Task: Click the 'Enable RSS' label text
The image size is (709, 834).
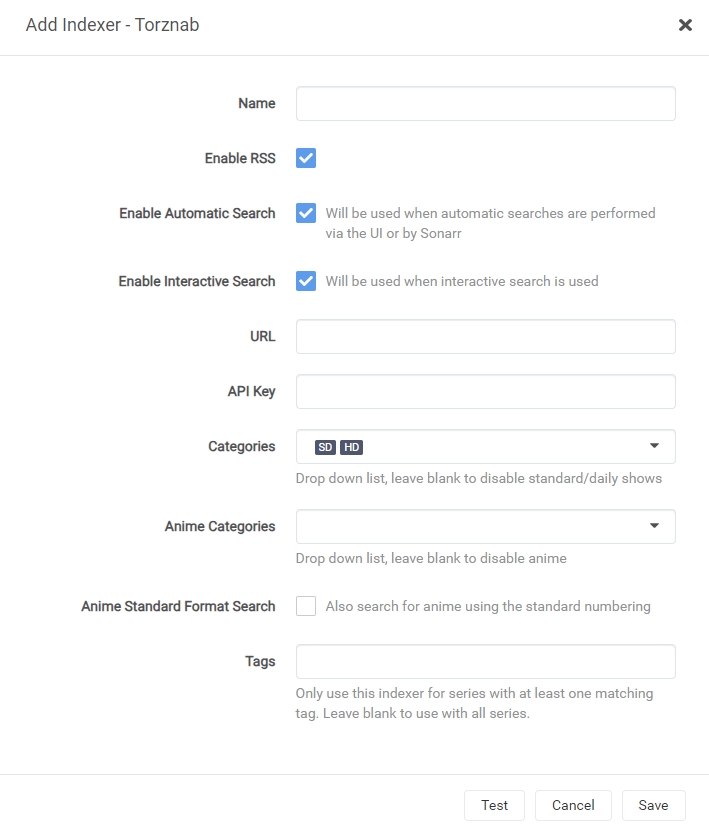Action: [240, 158]
